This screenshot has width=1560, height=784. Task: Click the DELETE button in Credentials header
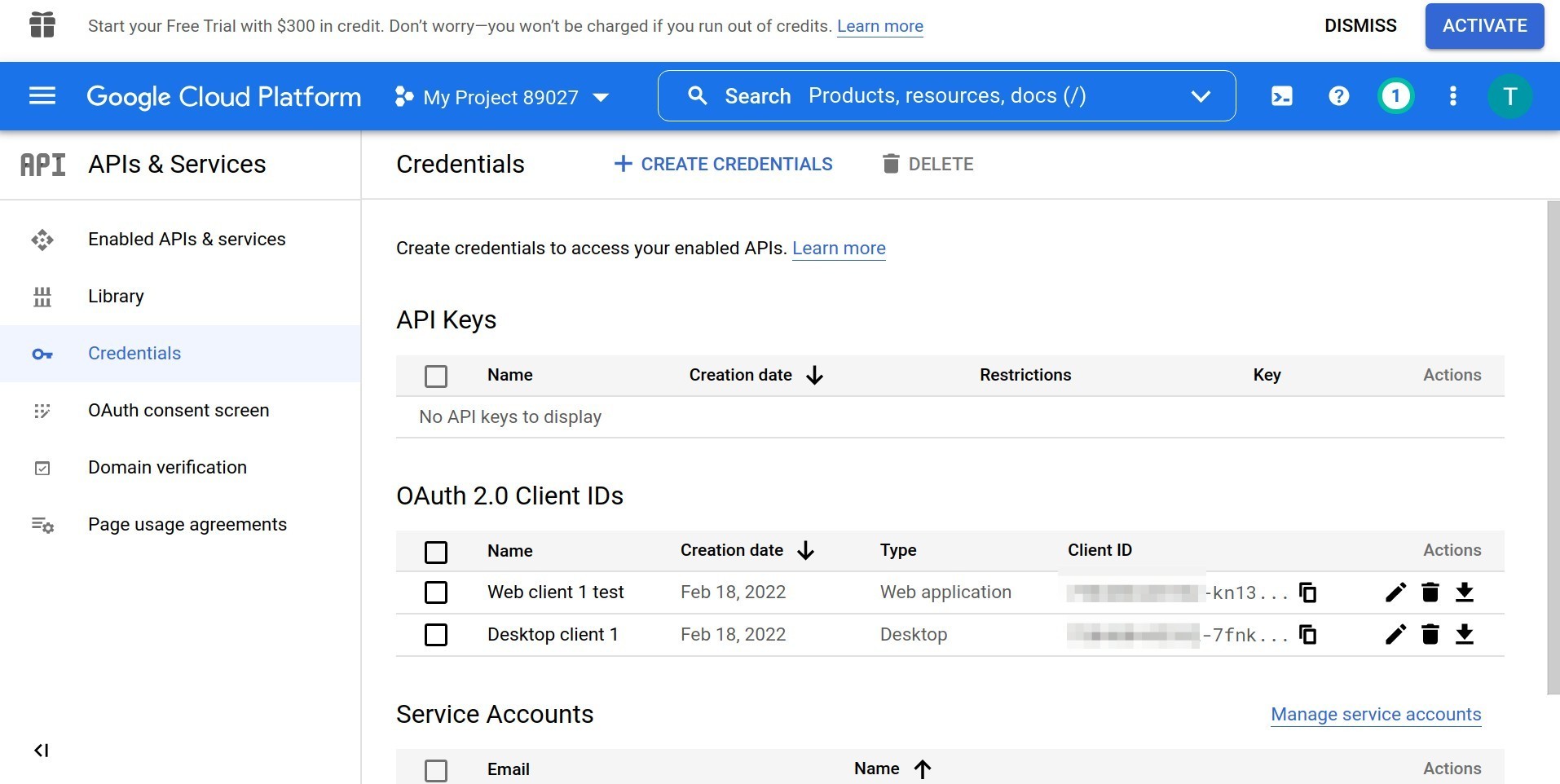point(928,165)
